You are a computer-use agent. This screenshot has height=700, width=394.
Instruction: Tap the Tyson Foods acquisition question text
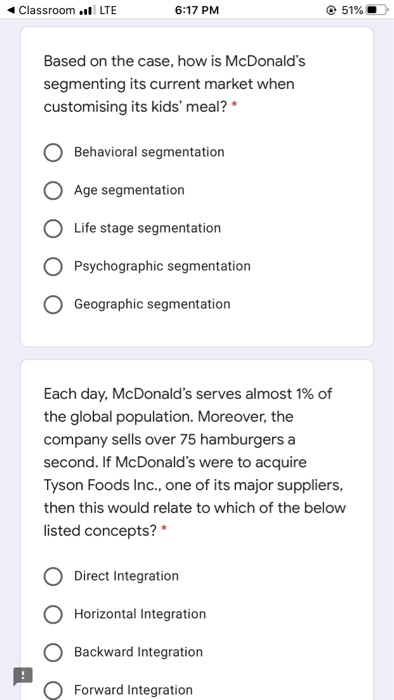pos(195,462)
